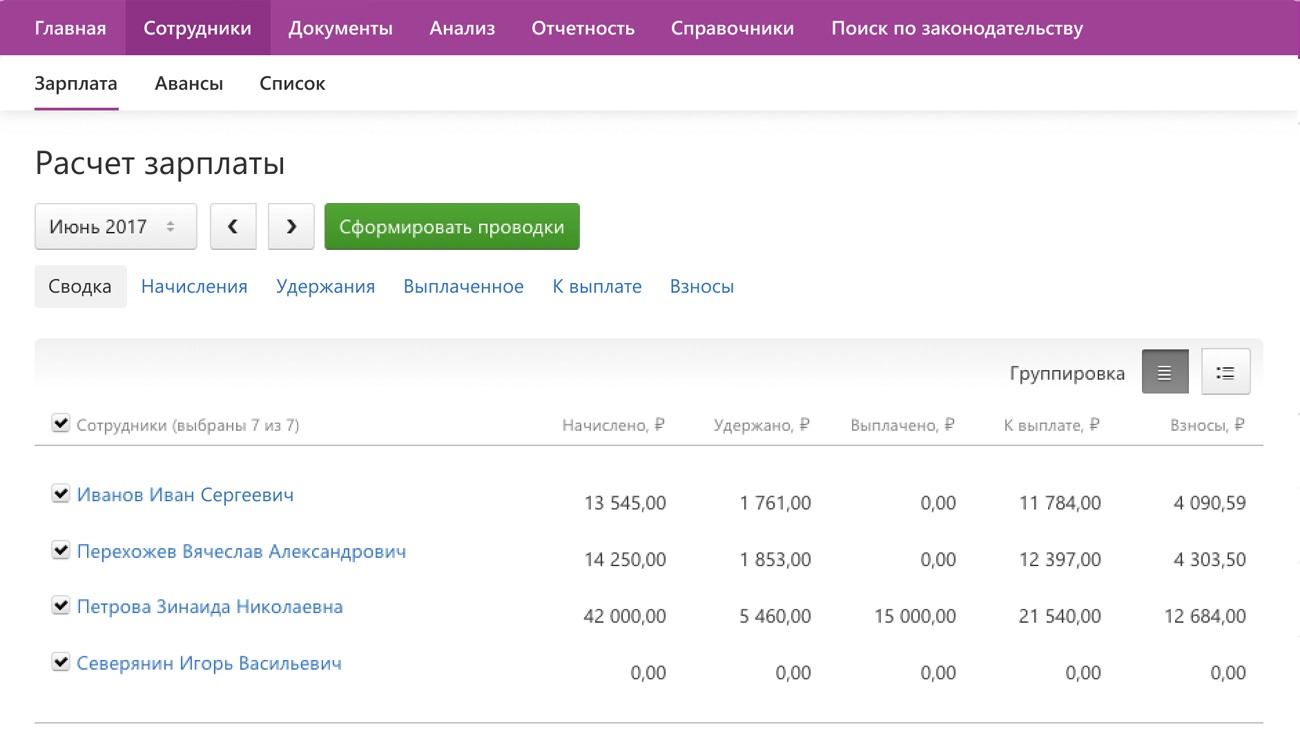Open the Документы menu
The width and height of the screenshot is (1300, 731).
click(340, 28)
